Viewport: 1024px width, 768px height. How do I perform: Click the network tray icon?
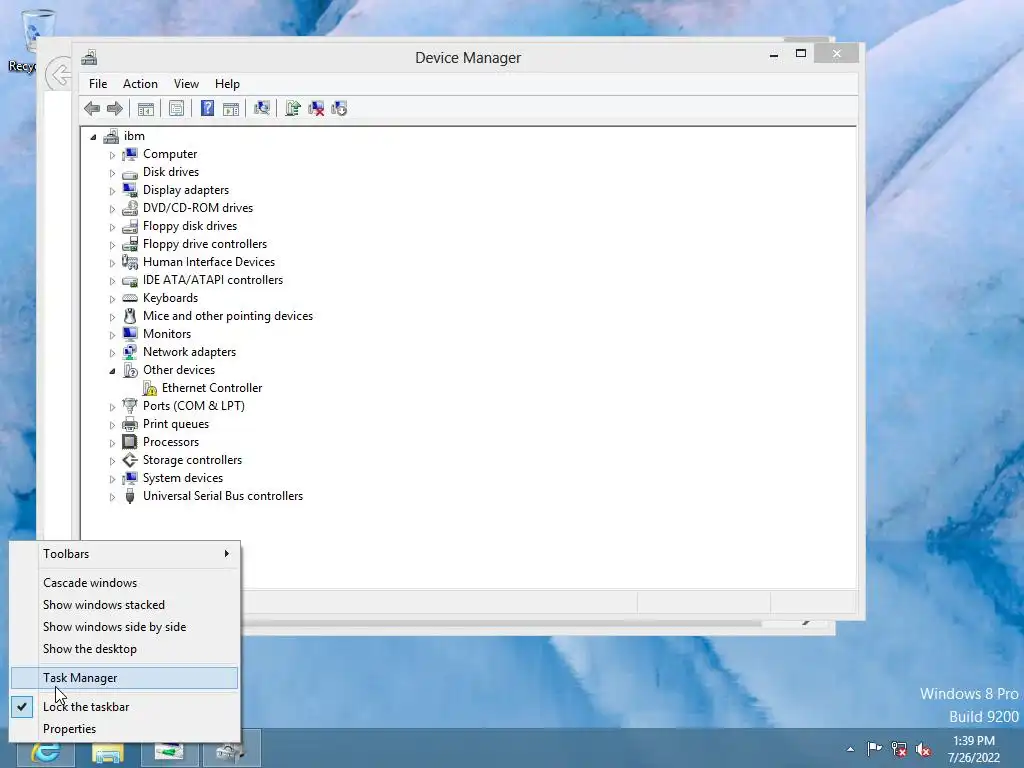pyautogui.click(x=899, y=749)
